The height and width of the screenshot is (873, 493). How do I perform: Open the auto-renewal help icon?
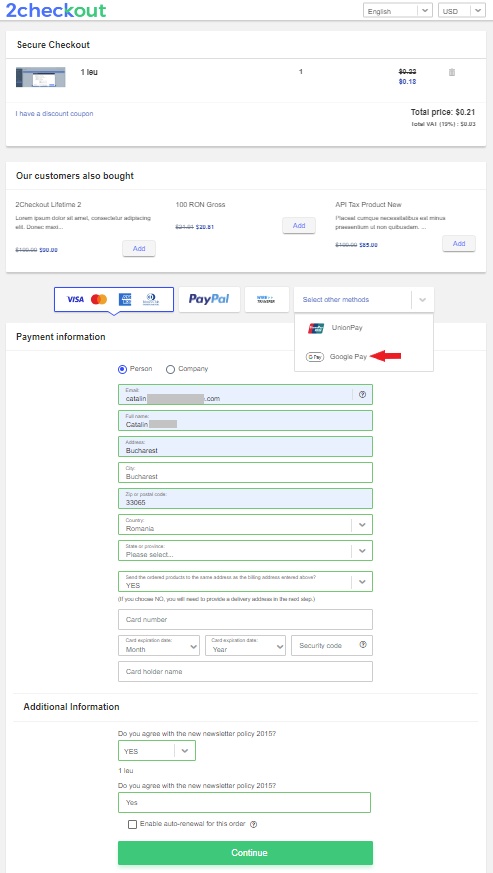253,825
